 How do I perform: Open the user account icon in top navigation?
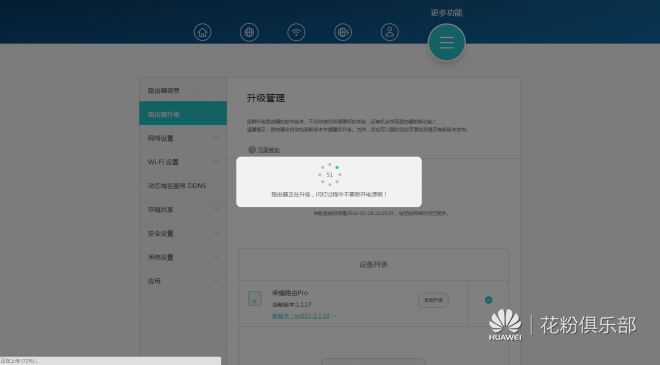(x=390, y=32)
